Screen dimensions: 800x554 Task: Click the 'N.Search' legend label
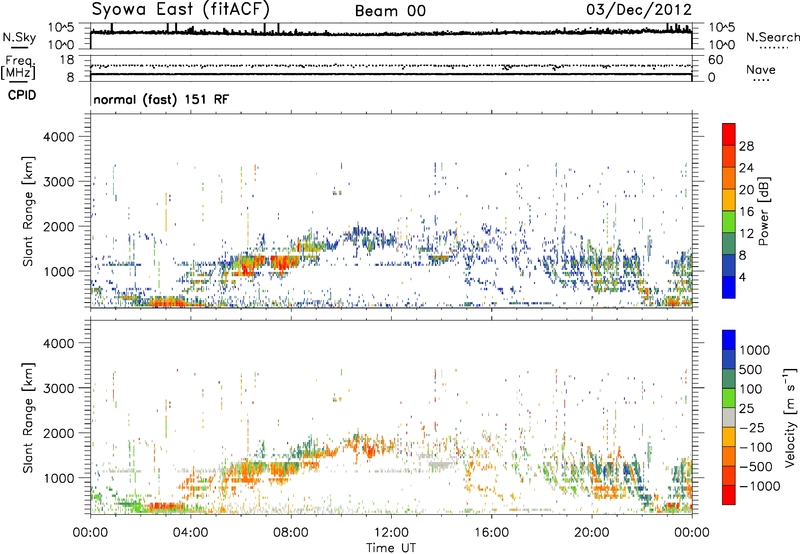pos(772,37)
